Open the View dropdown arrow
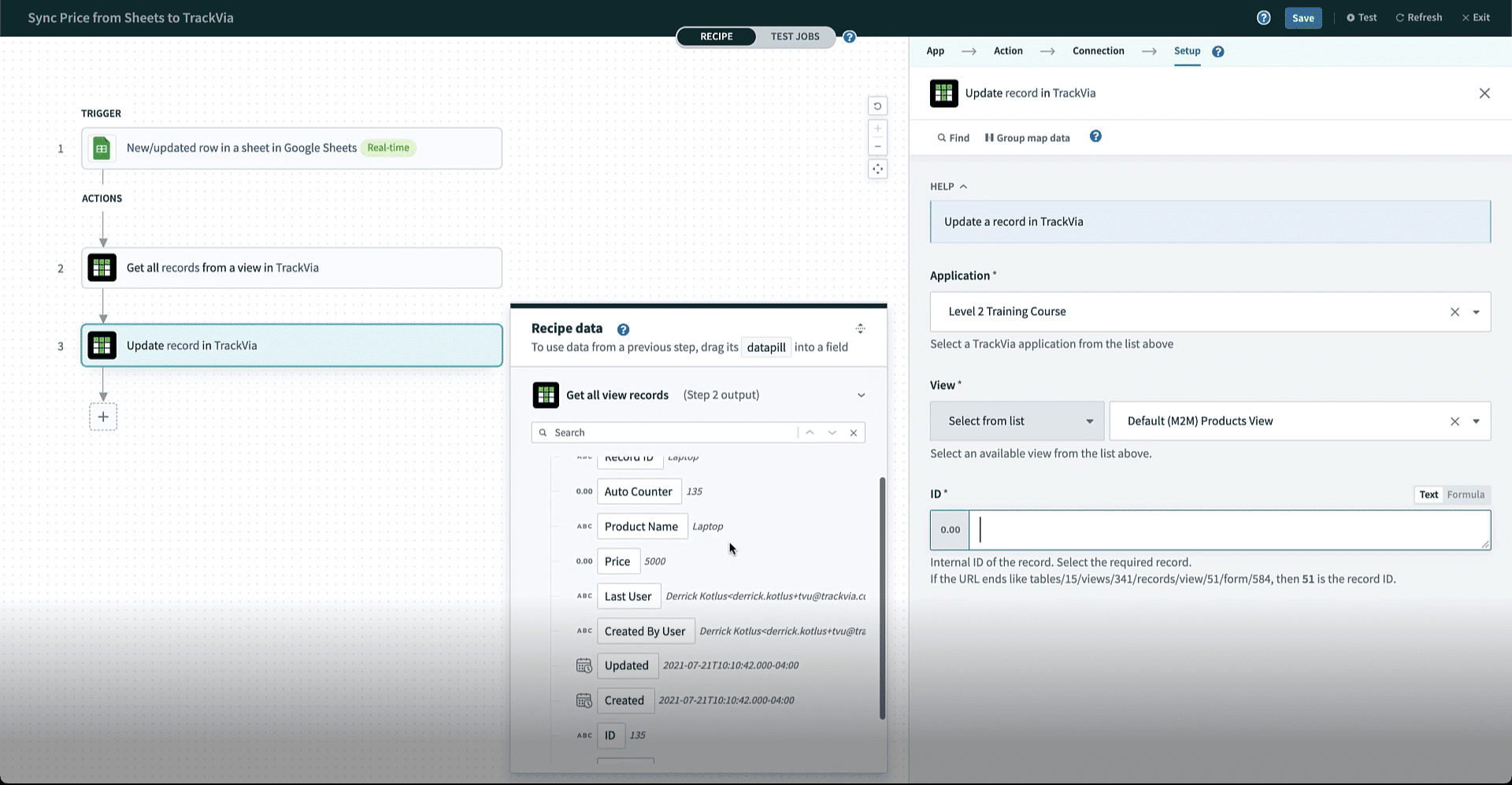Screen dimensions: 1512x785 [x=1476, y=421]
